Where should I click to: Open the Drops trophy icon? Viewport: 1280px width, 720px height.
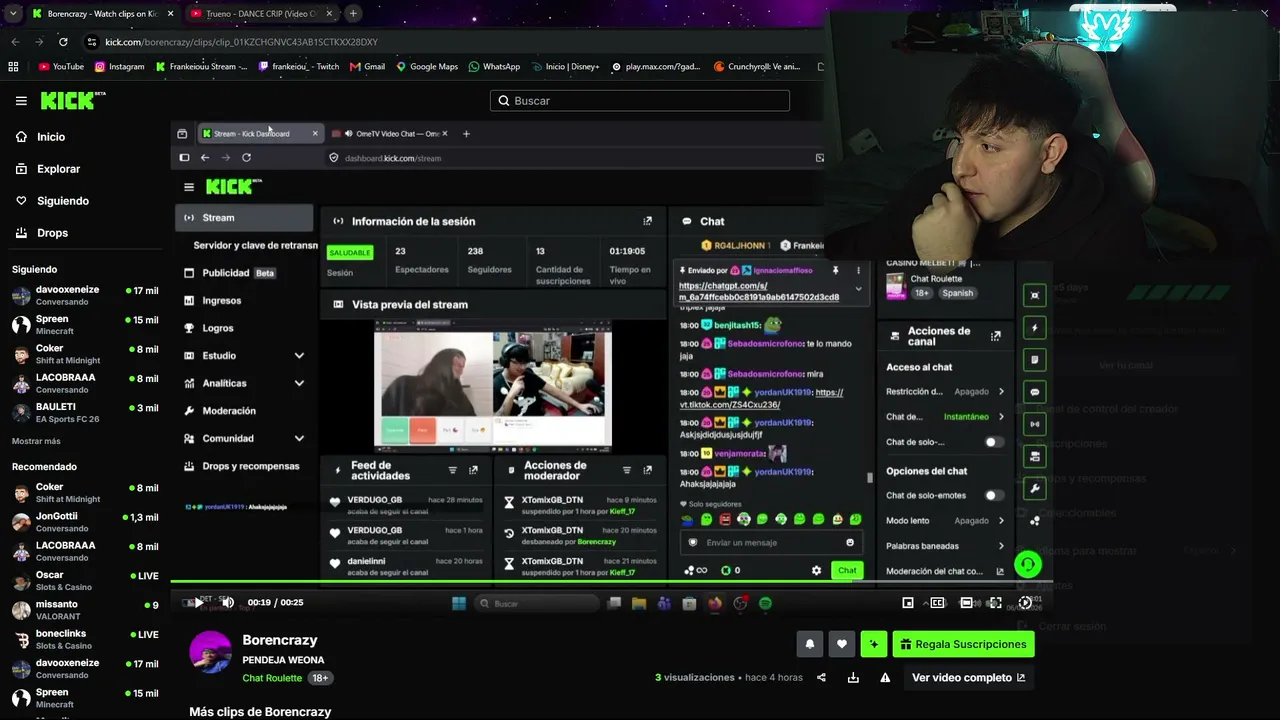21,233
